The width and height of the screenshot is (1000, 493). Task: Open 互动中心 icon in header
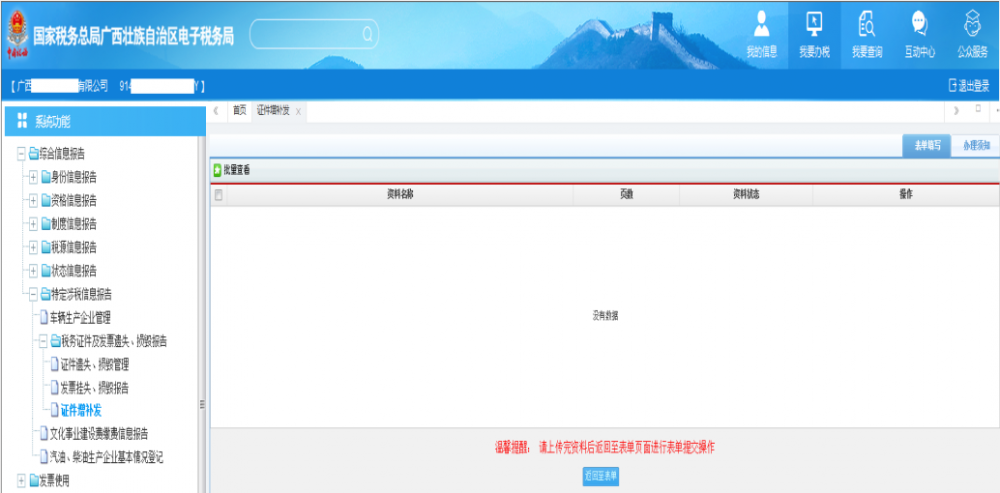point(919,34)
